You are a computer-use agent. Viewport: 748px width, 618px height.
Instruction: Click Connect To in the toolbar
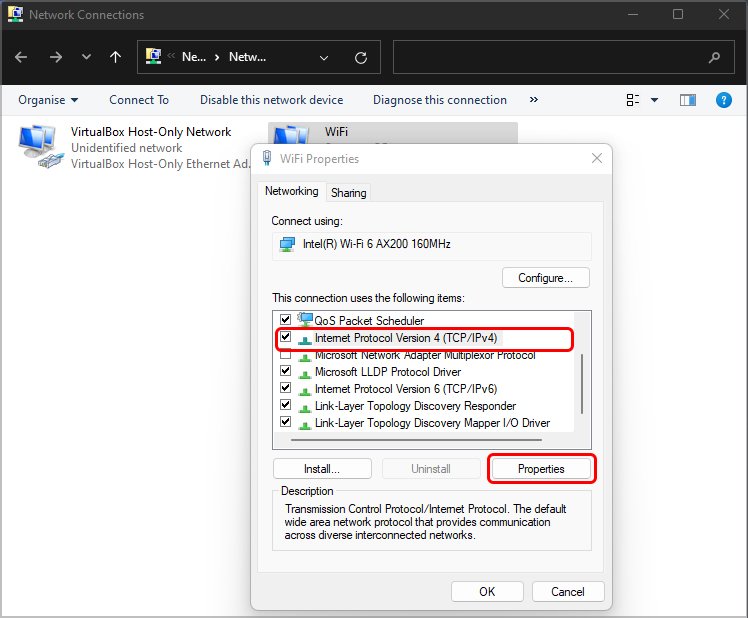(x=139, y=100)
